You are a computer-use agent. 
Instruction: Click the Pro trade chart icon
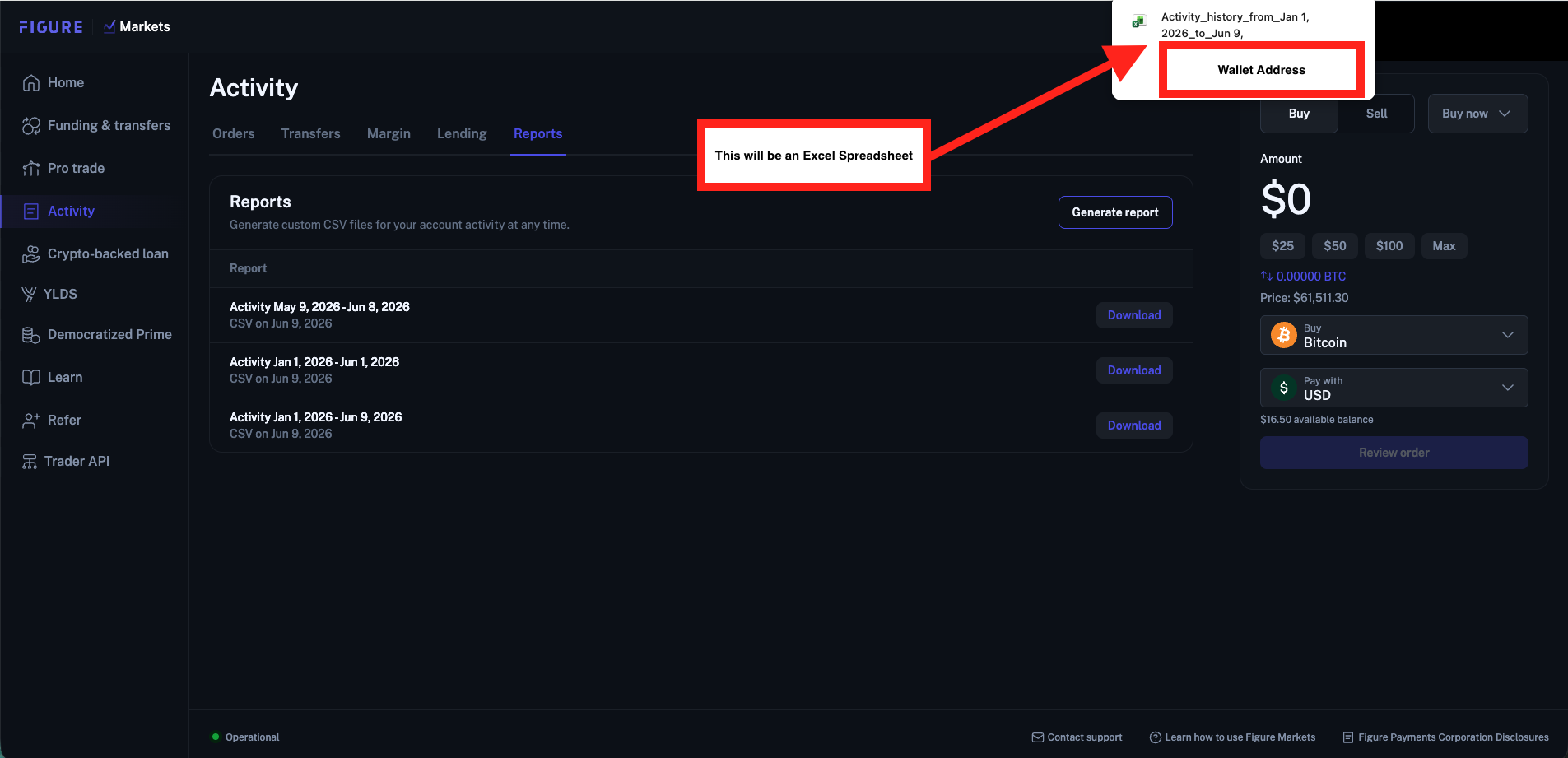click(31, 169)
